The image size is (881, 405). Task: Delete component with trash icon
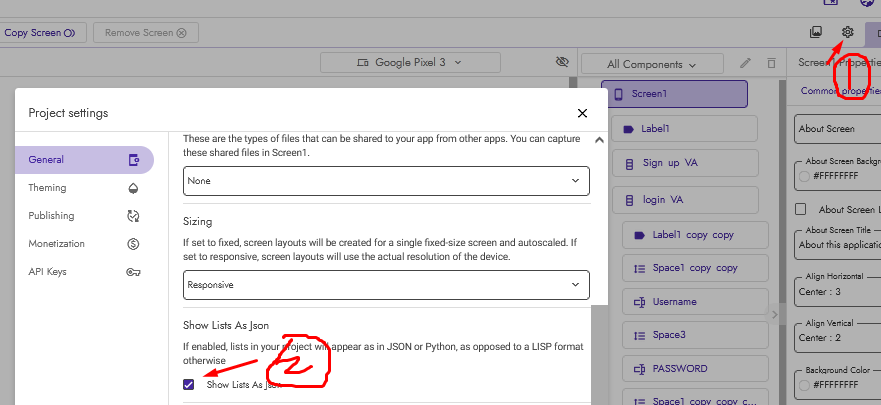coord(771,63)
